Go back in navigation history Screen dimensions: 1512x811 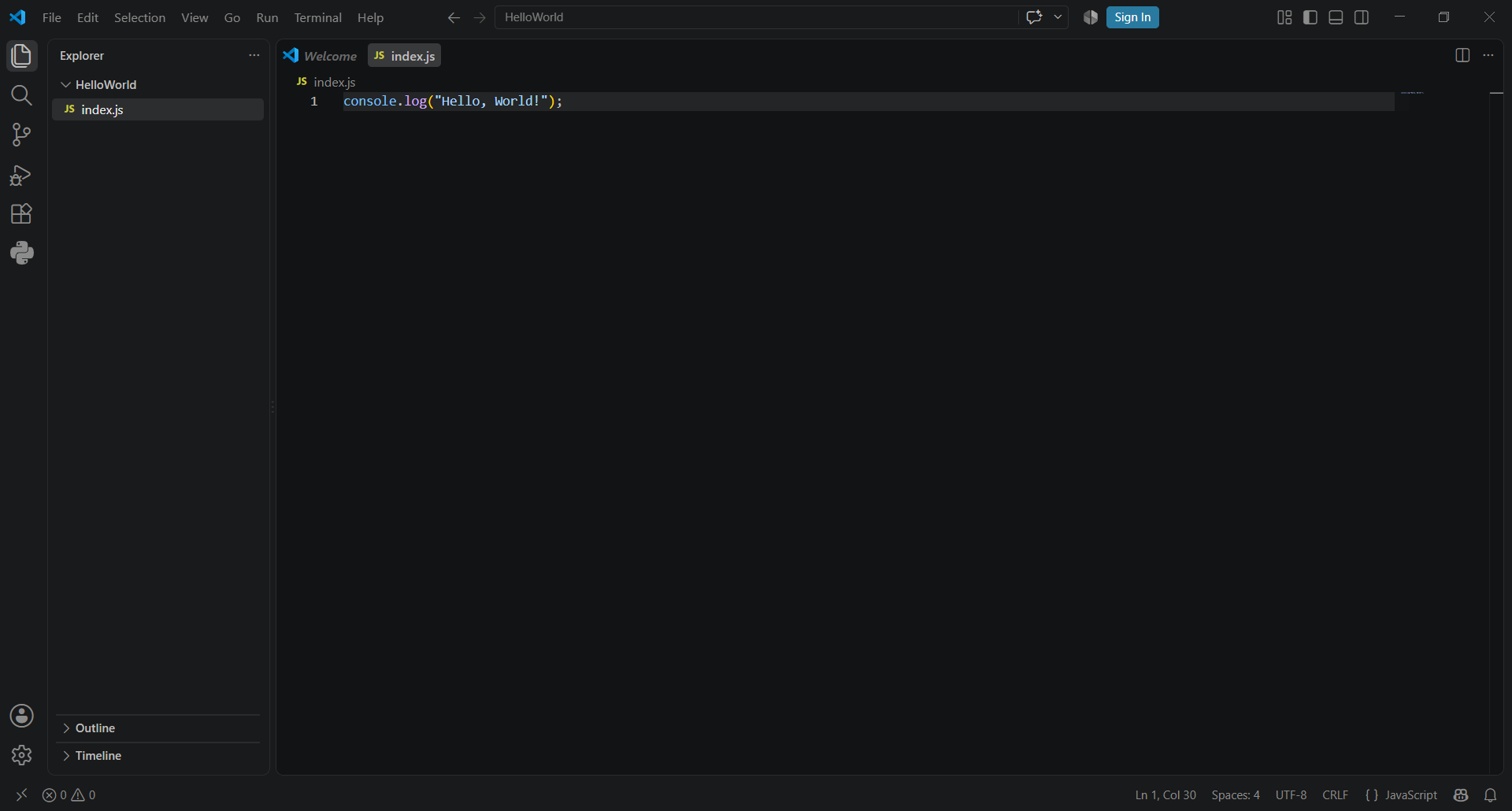(454, 17)
